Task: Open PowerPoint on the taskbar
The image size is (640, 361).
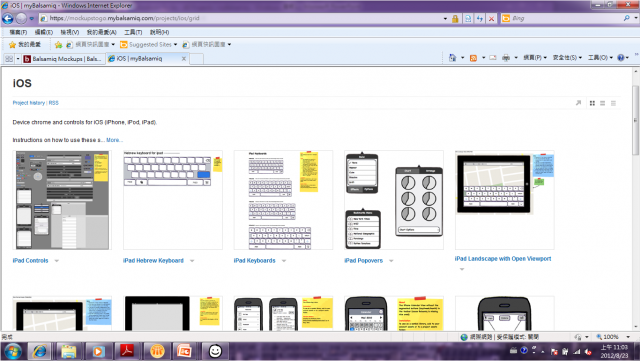Action: click(184, 351)
